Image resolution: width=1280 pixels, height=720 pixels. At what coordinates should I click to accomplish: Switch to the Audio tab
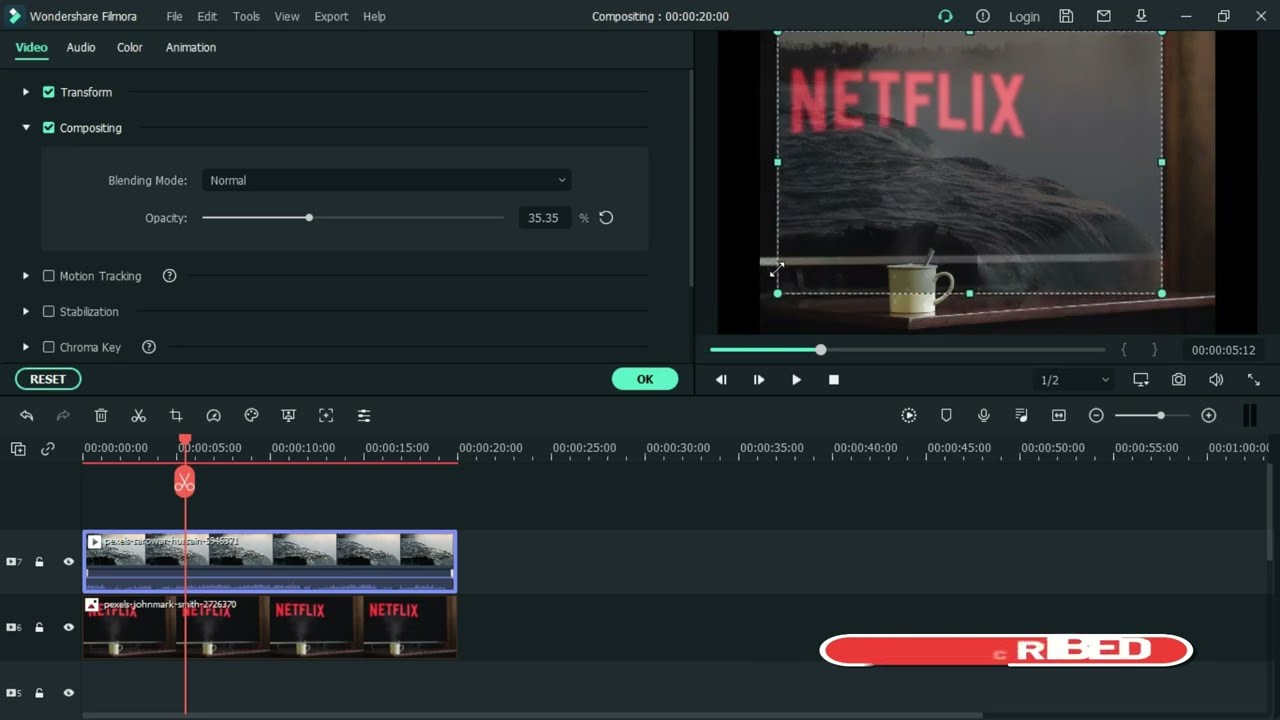(81, 47)
